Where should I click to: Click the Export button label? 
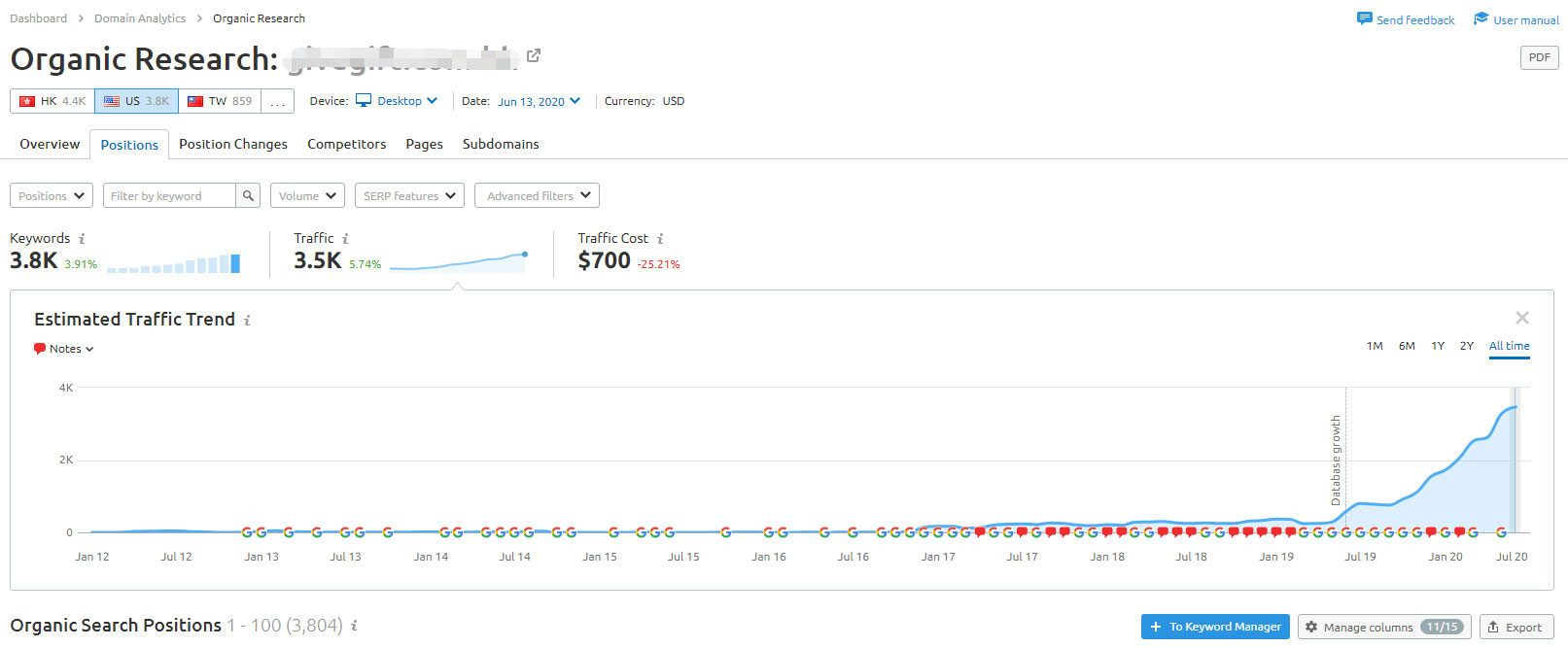click(x=1523, y=628)
